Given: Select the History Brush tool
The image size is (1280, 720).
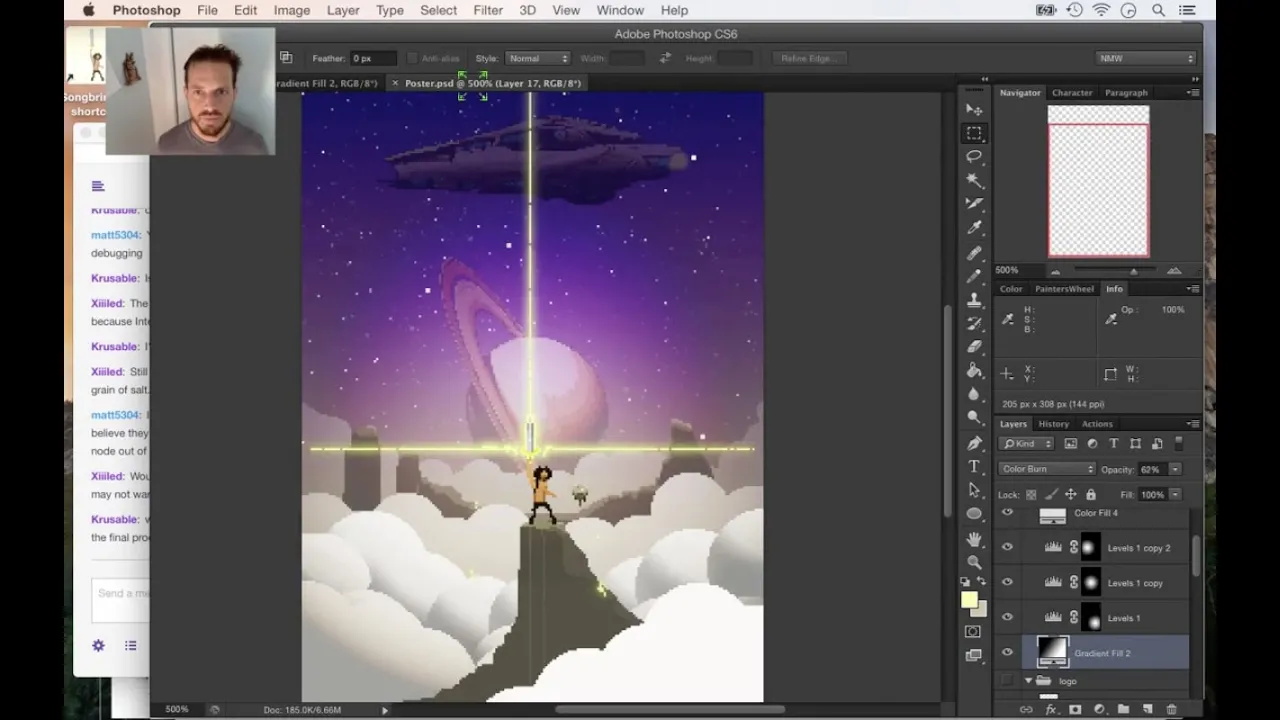Looking at the screenshot, I should pyautogui.click(x=974, y=323).
